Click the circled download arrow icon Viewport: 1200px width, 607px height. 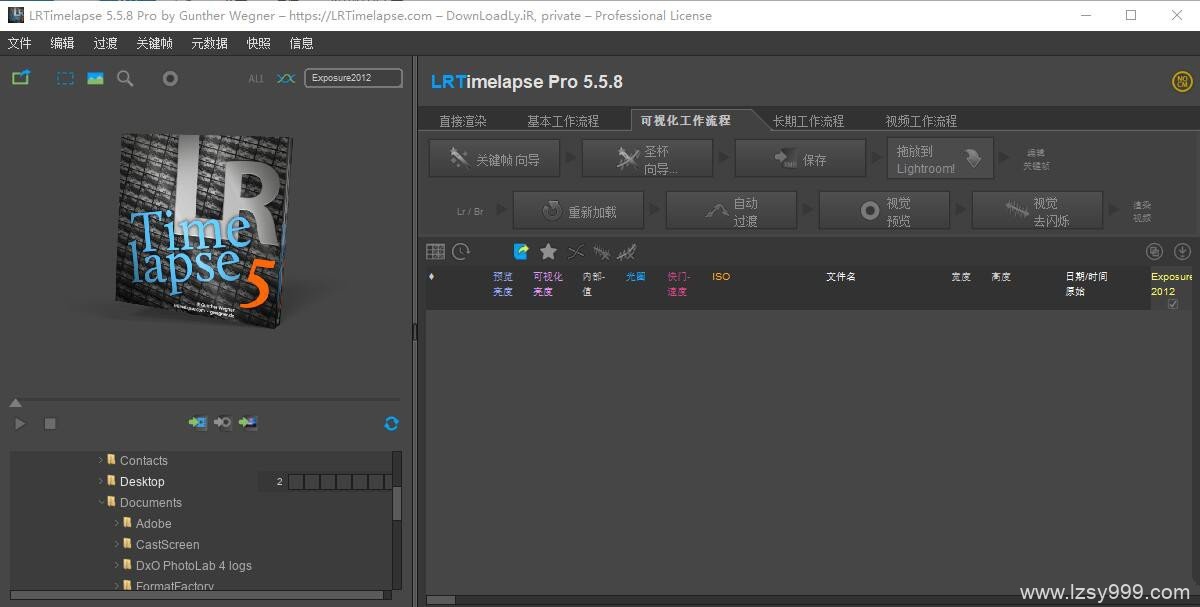tap(1181, 252)
